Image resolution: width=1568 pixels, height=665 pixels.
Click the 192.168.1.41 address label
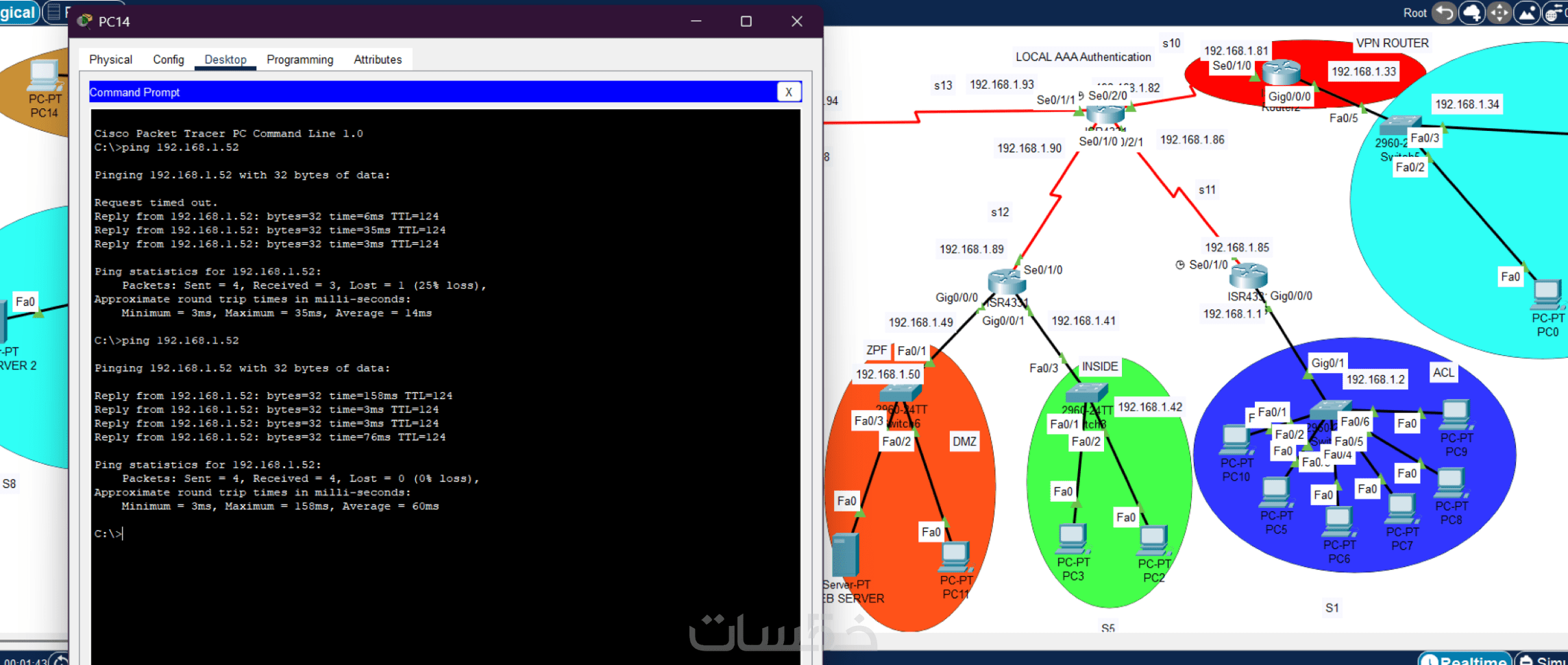[1083, 321]
